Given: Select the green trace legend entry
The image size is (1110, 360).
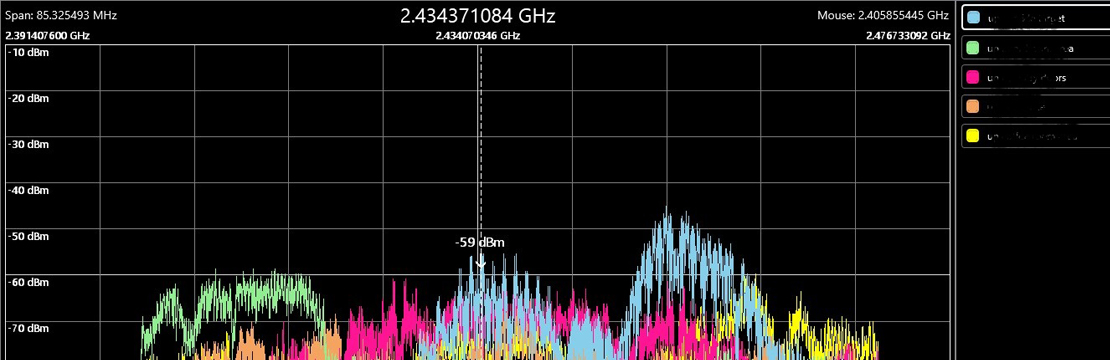Looking at the screenshot, I should [1035, 48].
